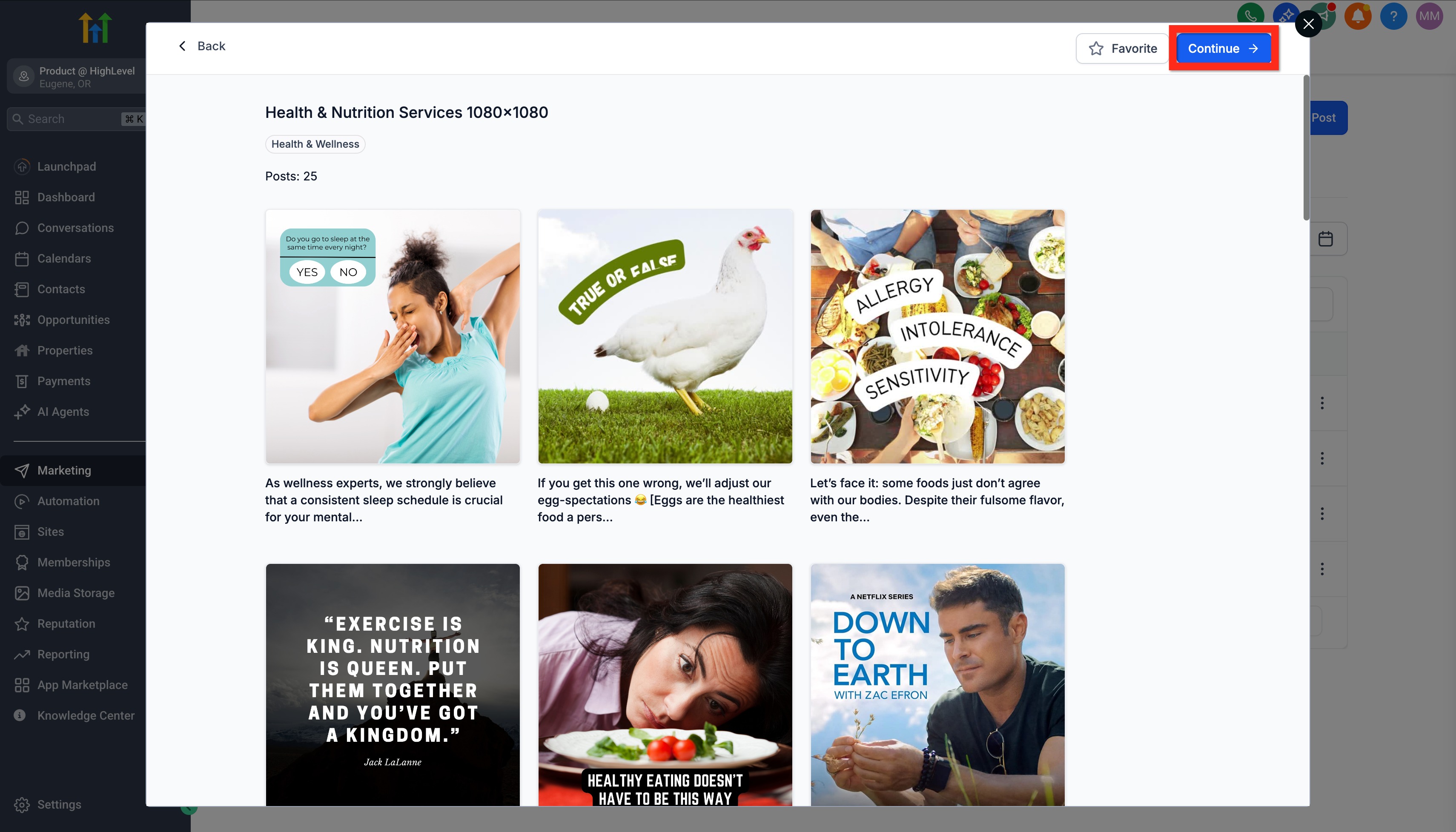This screenshot has height=832, width=1456.
Task: Select the yawning woman sleep post thumbnail
Action: coord(393,336)
